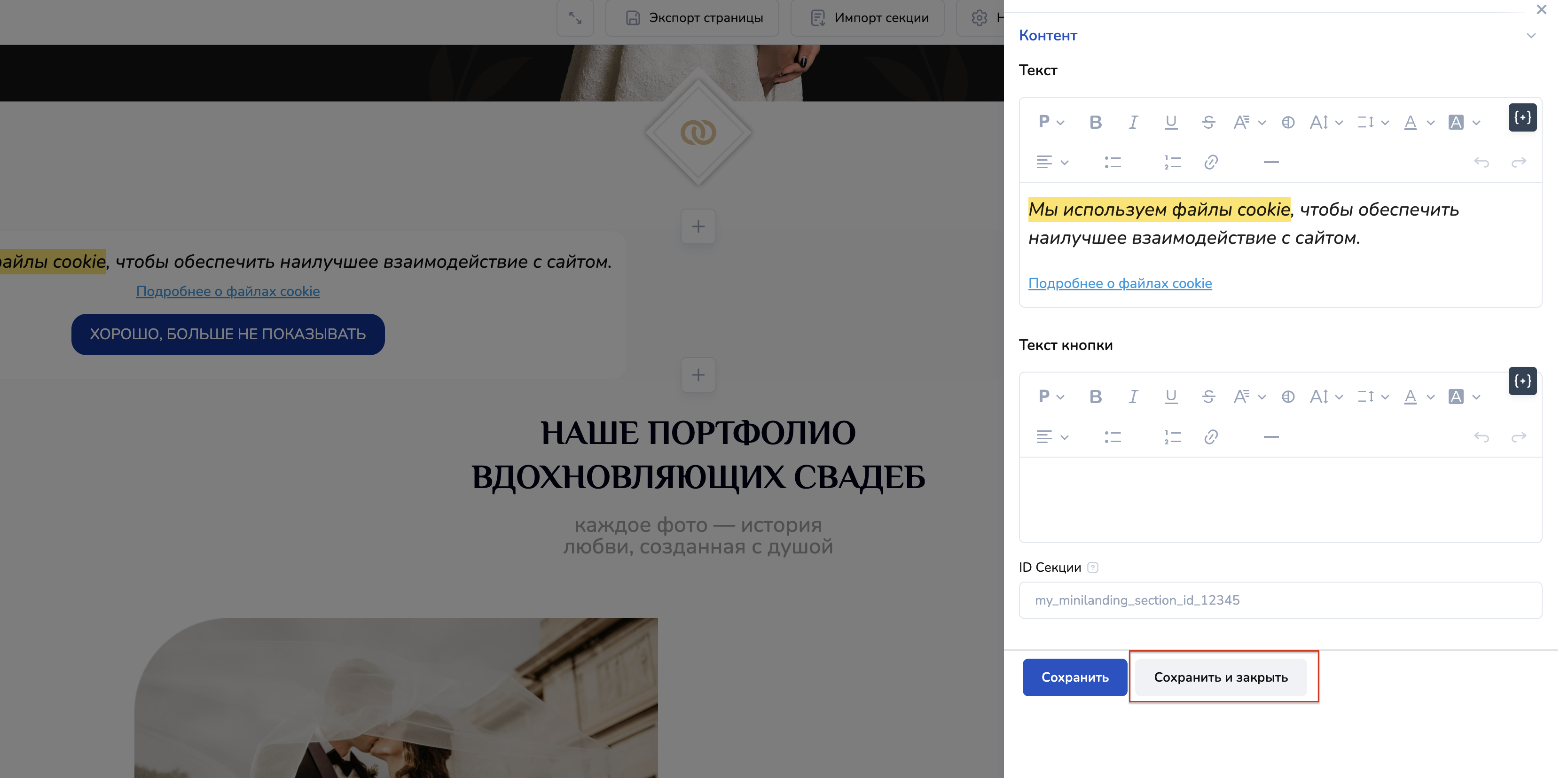This screenshot has height=778, width=1568.
Task: Apply strikethrough in the Текст editor toolbar
Action: pyautogui.click(x=1208, y=122)
